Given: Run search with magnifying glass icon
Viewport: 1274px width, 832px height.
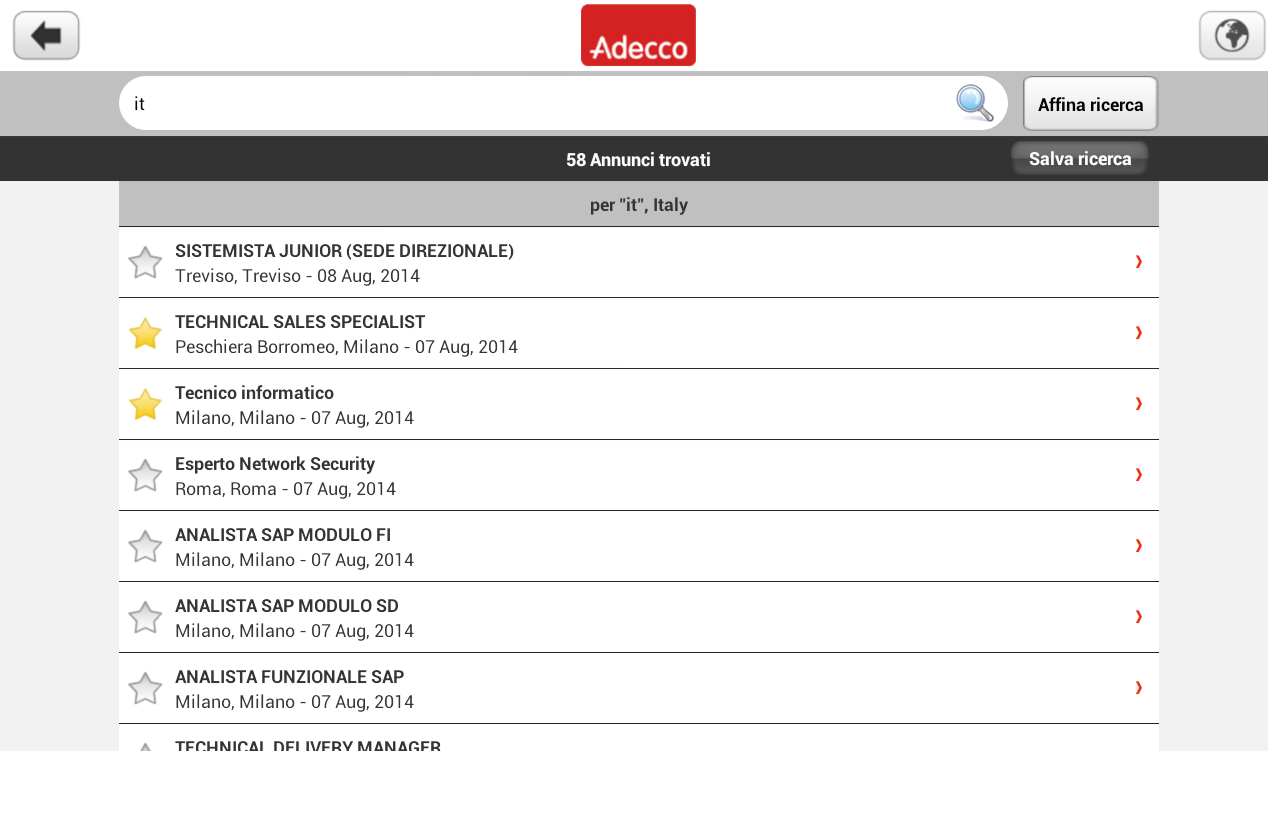Looking at the screenshot, I should (974, 103).
